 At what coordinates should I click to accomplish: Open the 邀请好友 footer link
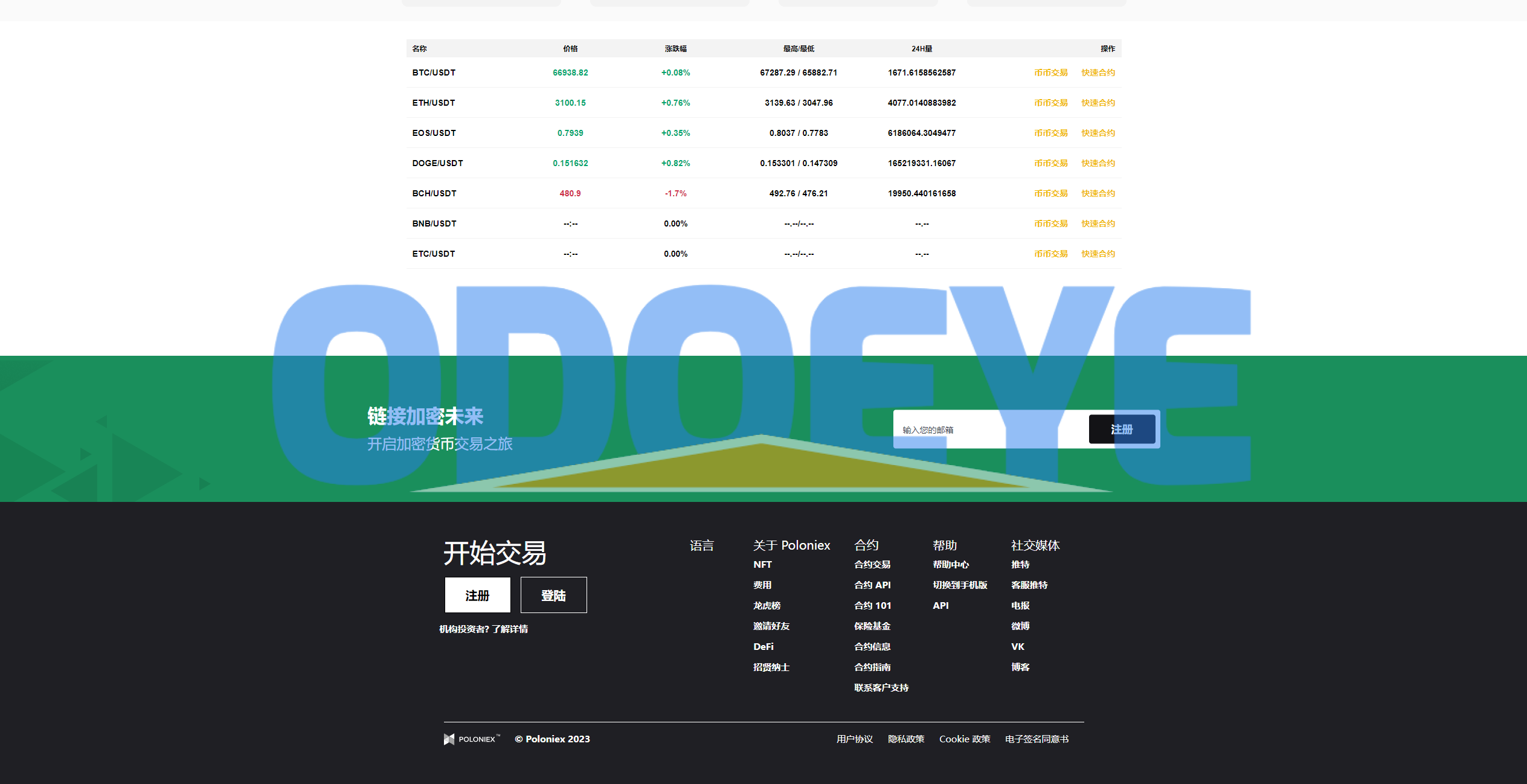click(771, 626)
